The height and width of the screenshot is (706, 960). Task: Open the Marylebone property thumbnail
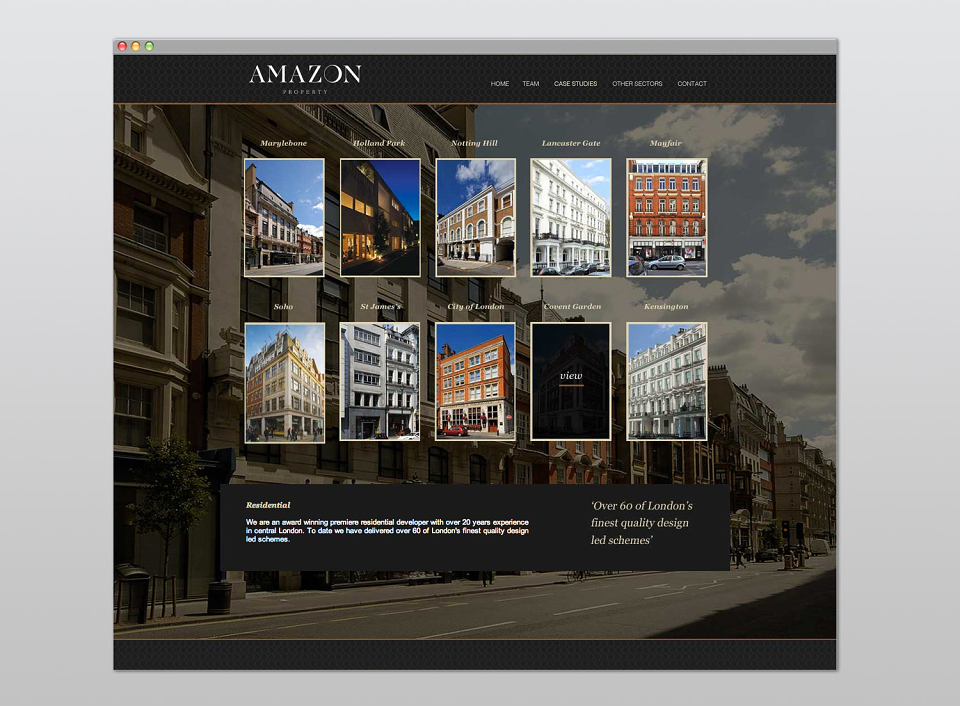[284, 218]
